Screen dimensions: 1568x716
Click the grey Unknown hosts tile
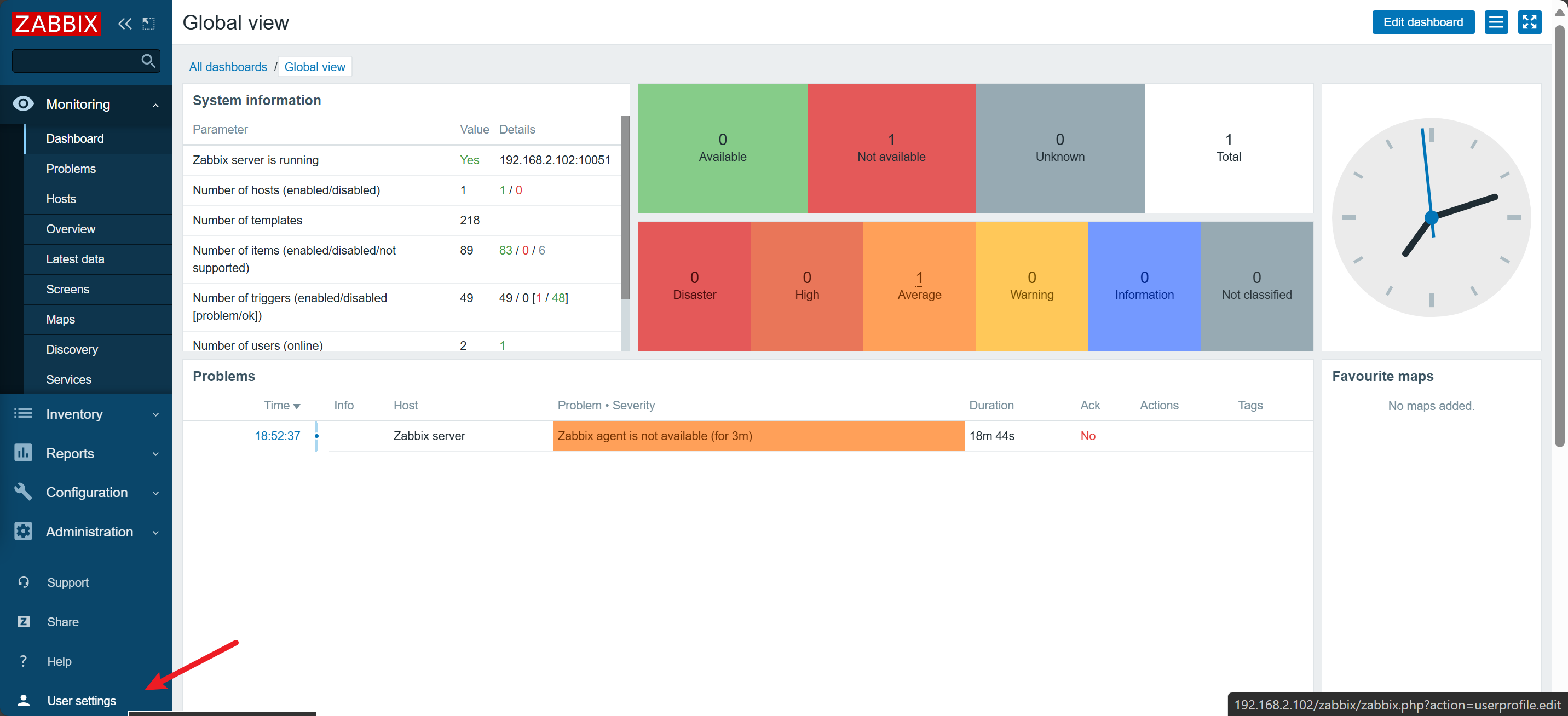[1060, 148]
